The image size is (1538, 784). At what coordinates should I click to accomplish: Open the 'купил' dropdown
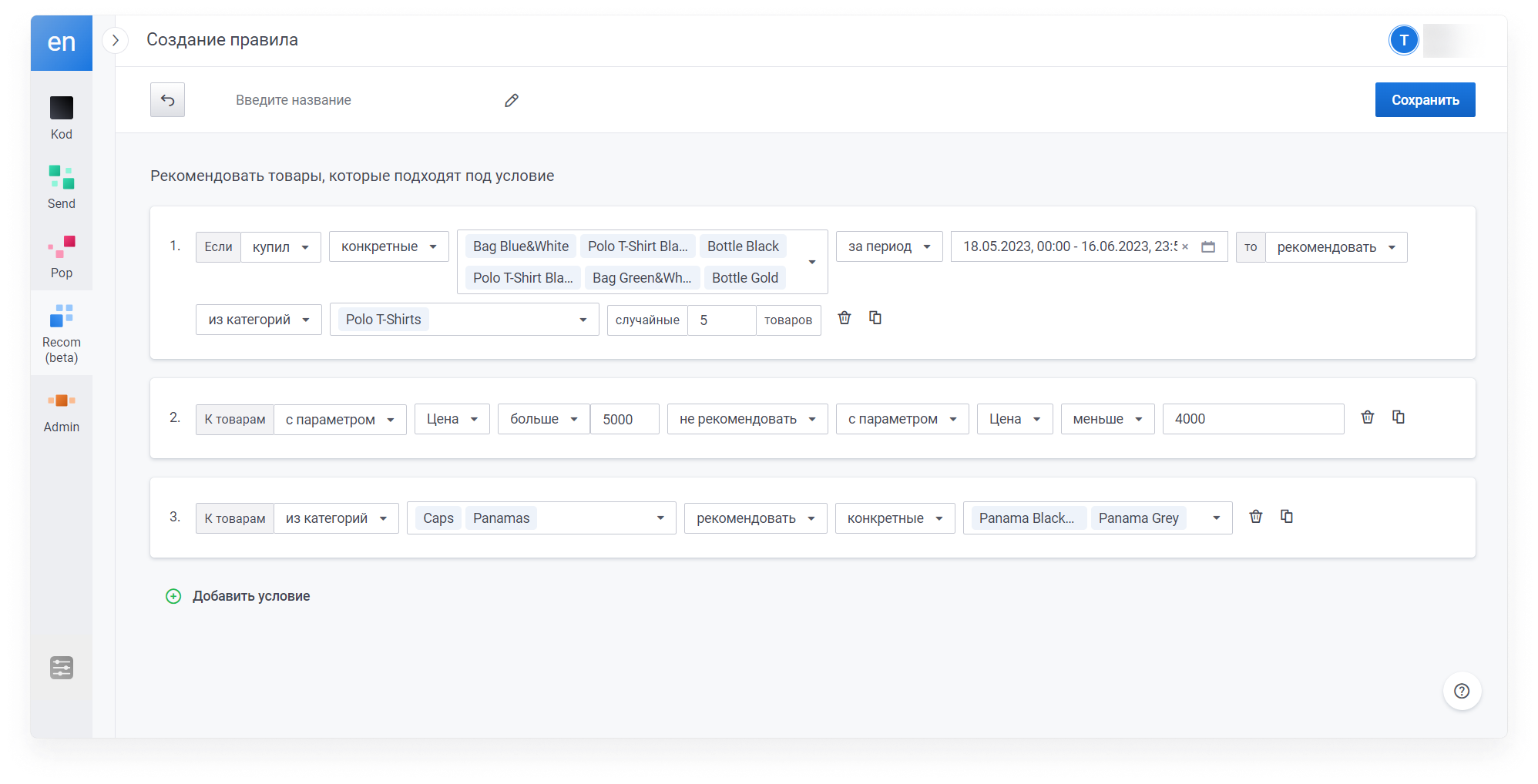coord(280,247)
